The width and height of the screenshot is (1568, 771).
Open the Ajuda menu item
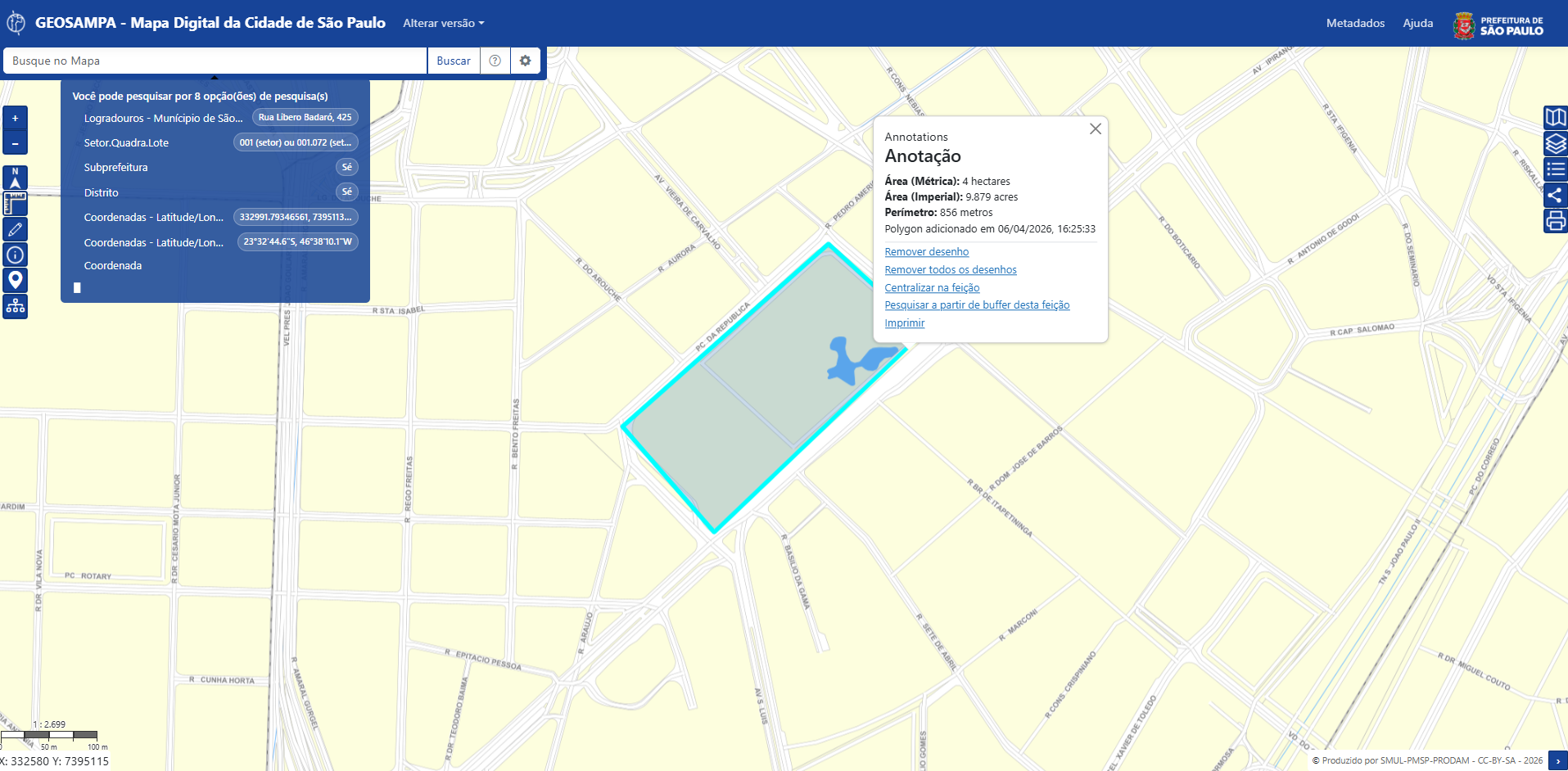tap(1417, 23)
